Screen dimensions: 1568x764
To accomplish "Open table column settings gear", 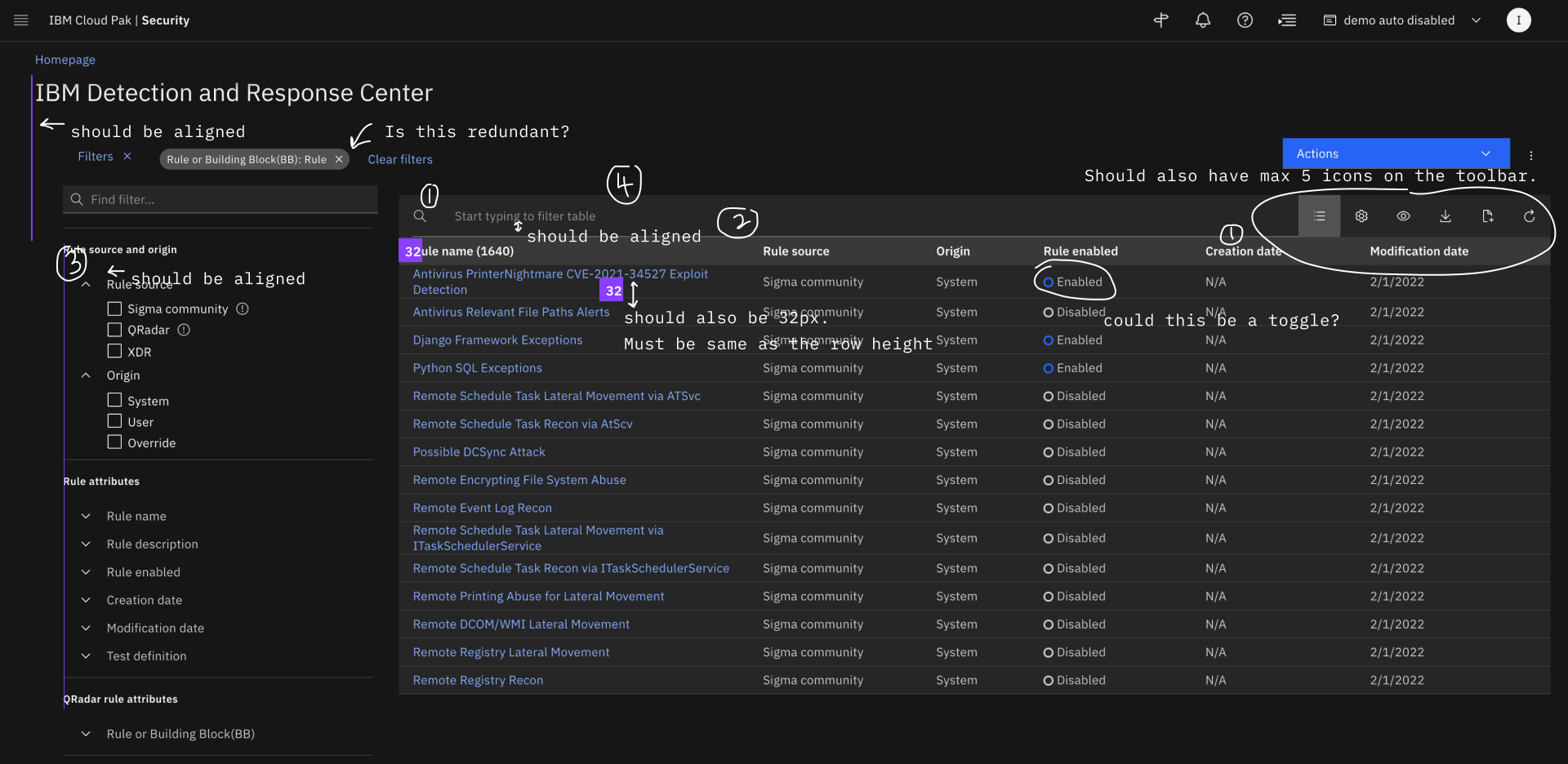I will click(1361, 216).
